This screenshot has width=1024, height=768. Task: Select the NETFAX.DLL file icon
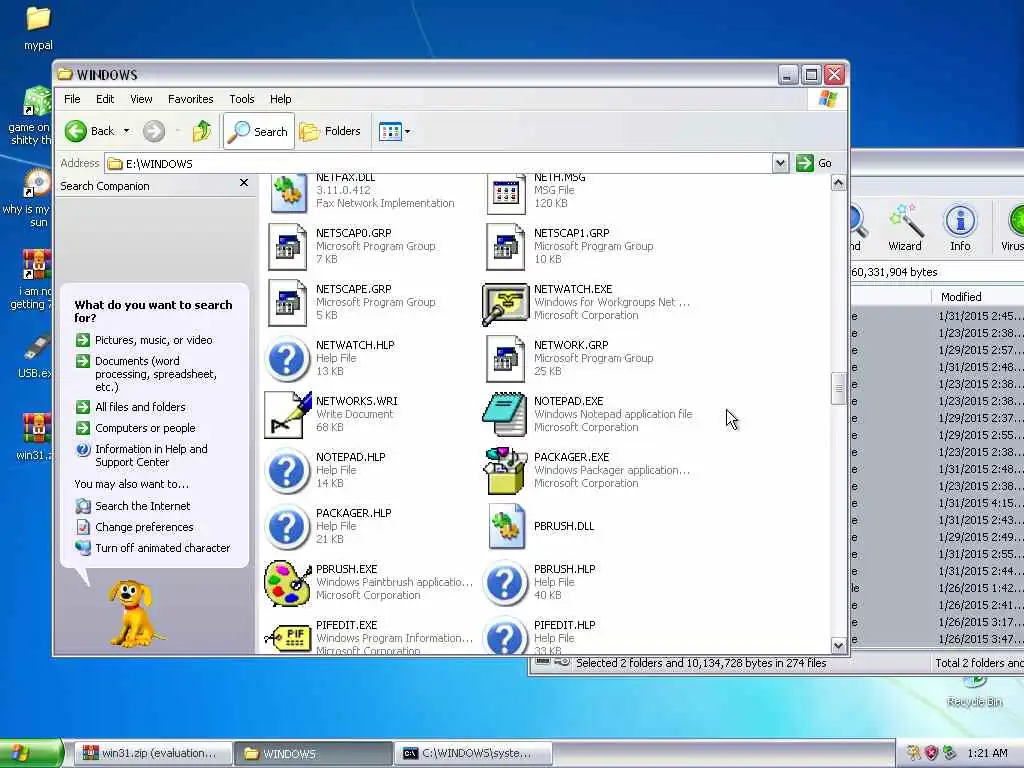pyautogui.click(x=289, y=193)
